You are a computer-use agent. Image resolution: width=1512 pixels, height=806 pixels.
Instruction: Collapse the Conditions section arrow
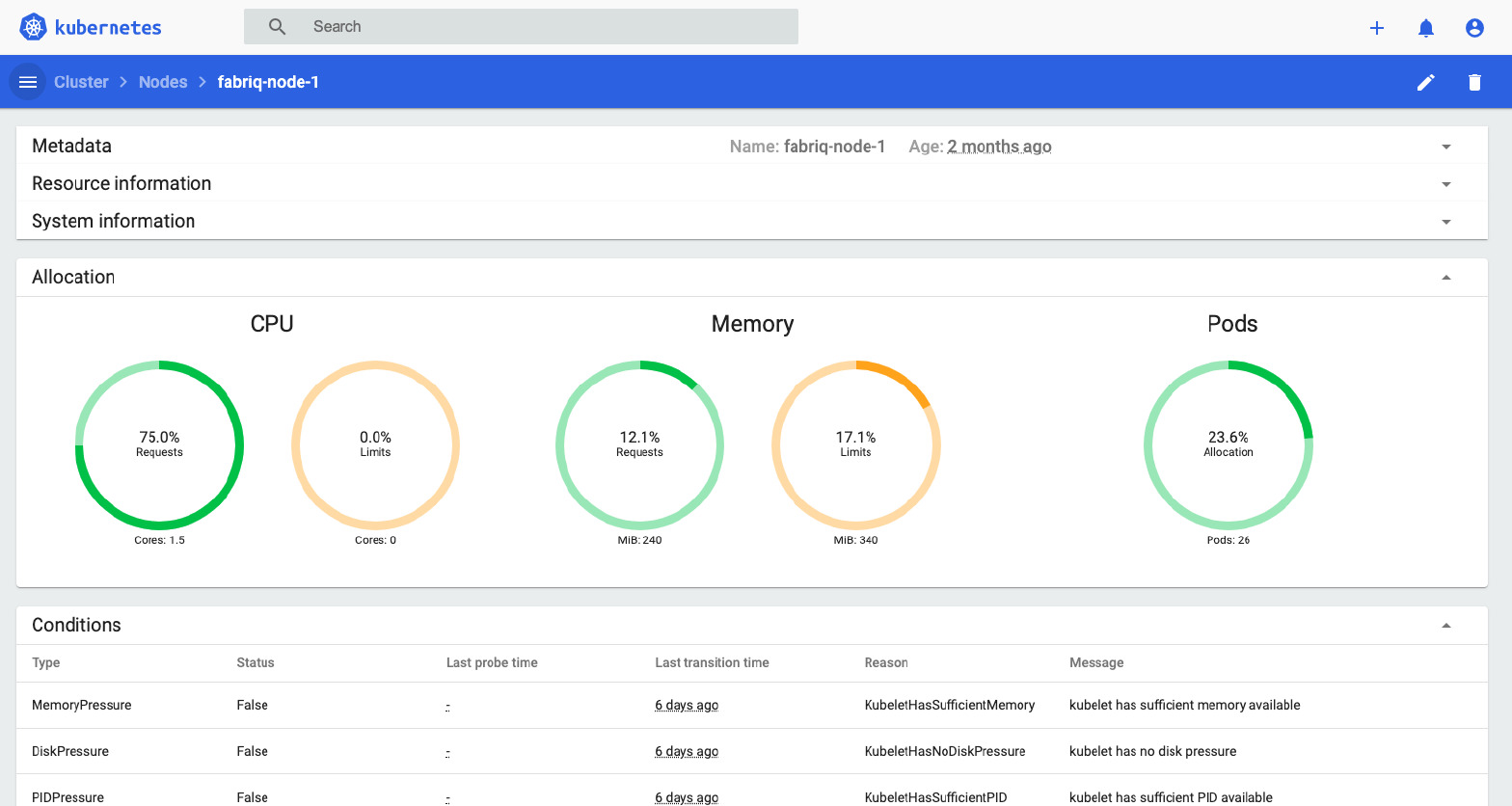1446,626
